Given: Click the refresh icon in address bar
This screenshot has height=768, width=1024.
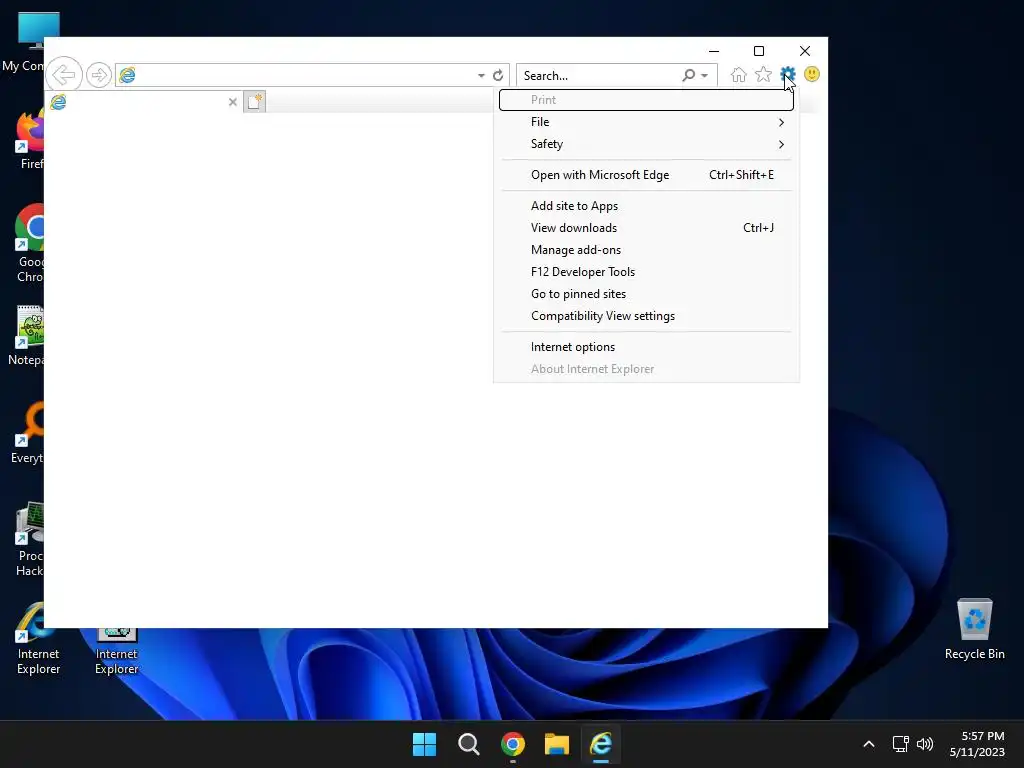Looking at the screenshot, I should [x=498, y=75].
